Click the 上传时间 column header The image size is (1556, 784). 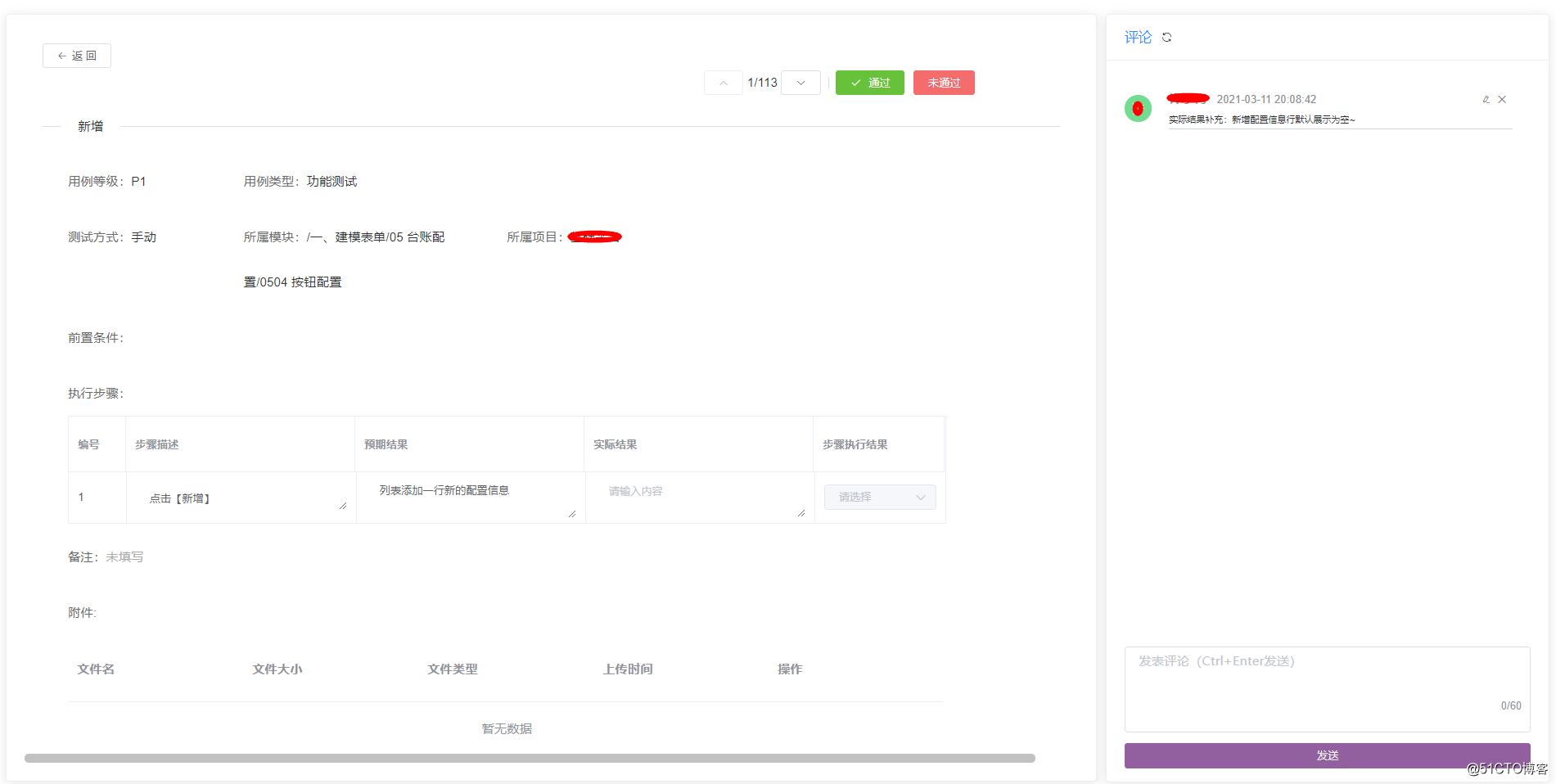coord(628,669)
